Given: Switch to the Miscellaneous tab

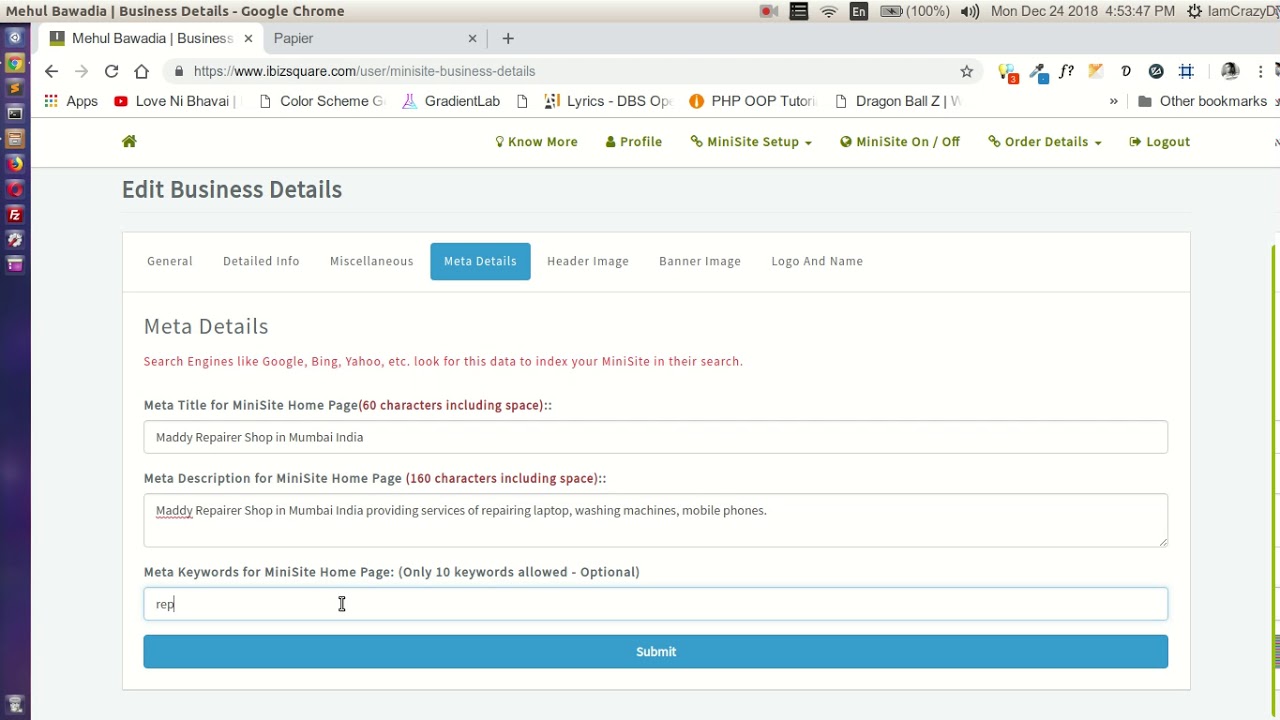Looking at the screenshot, I should (371, 261).
